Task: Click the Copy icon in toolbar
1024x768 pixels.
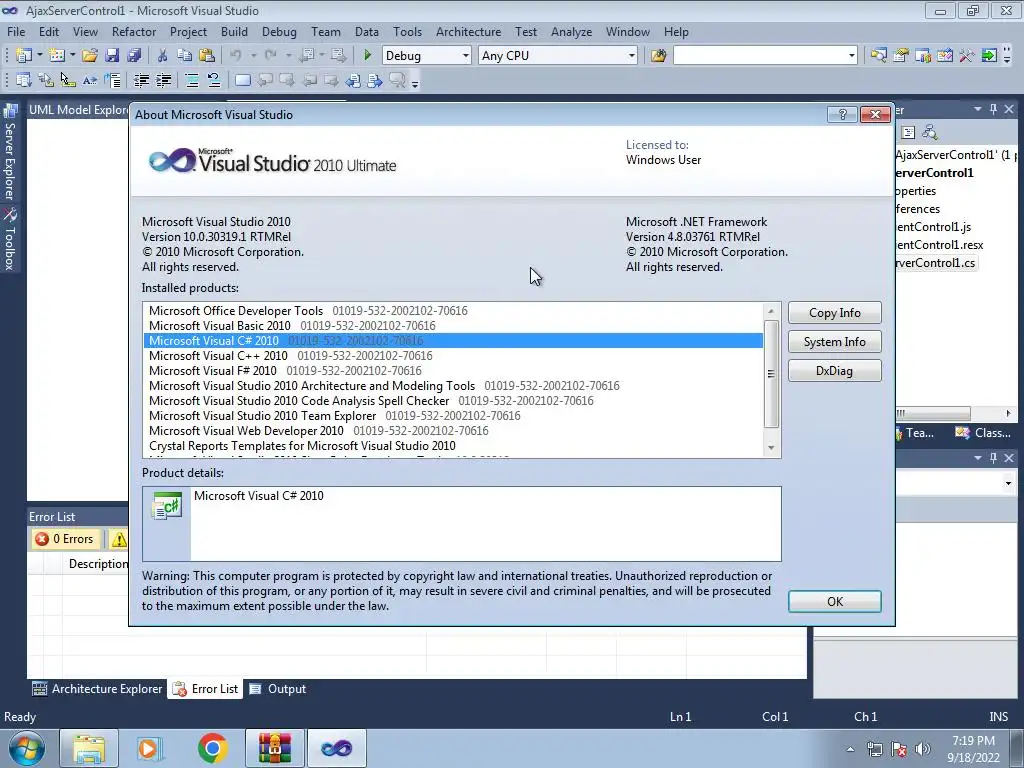Action: 185,56
